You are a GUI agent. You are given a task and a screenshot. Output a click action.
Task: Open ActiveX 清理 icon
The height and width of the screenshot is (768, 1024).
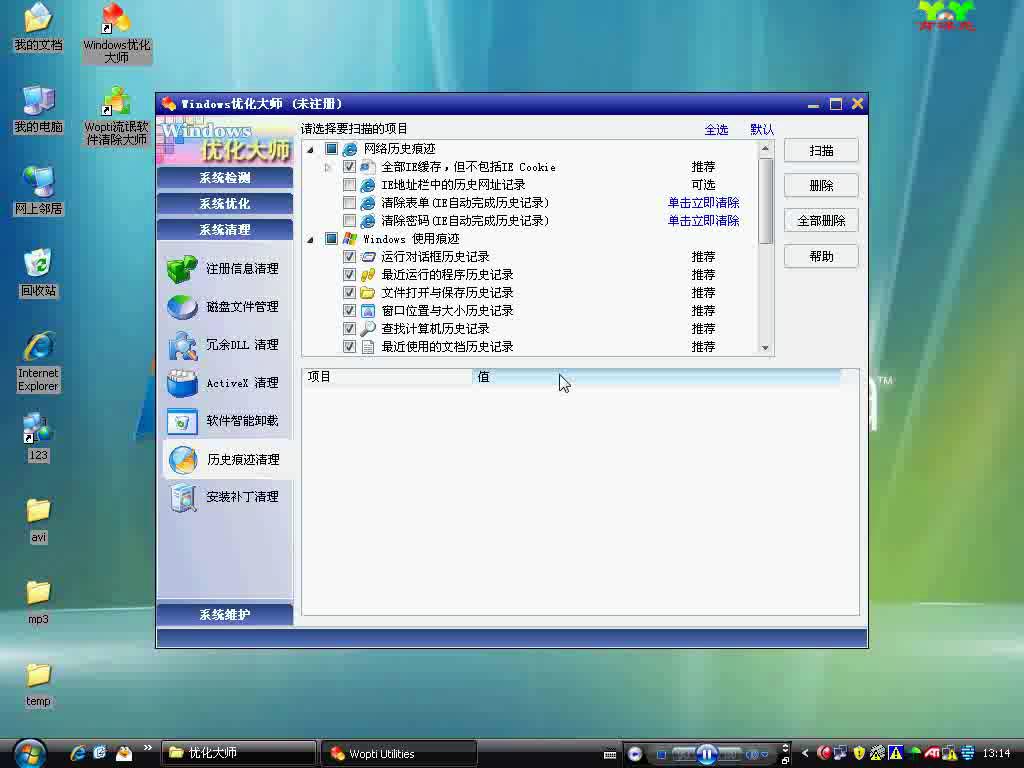point(182,383)
